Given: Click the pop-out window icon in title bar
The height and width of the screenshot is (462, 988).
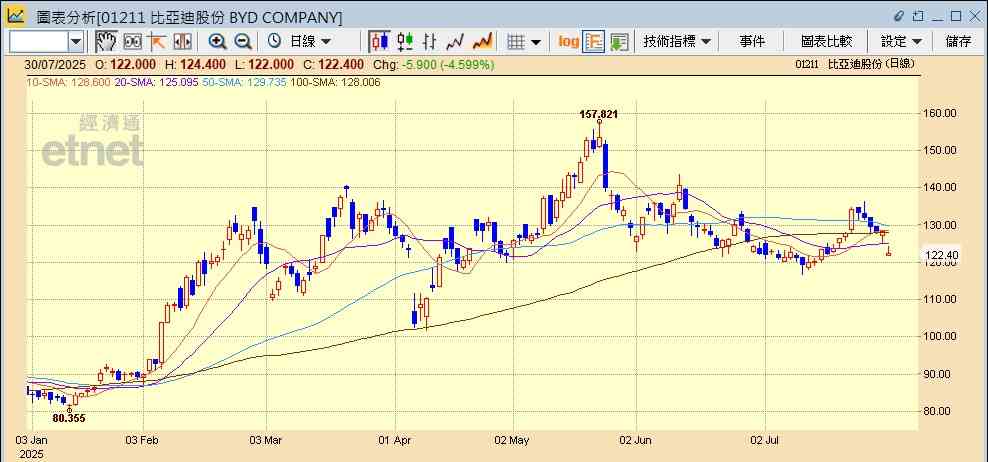Looking at the screenshot, I should pos(919,16).
